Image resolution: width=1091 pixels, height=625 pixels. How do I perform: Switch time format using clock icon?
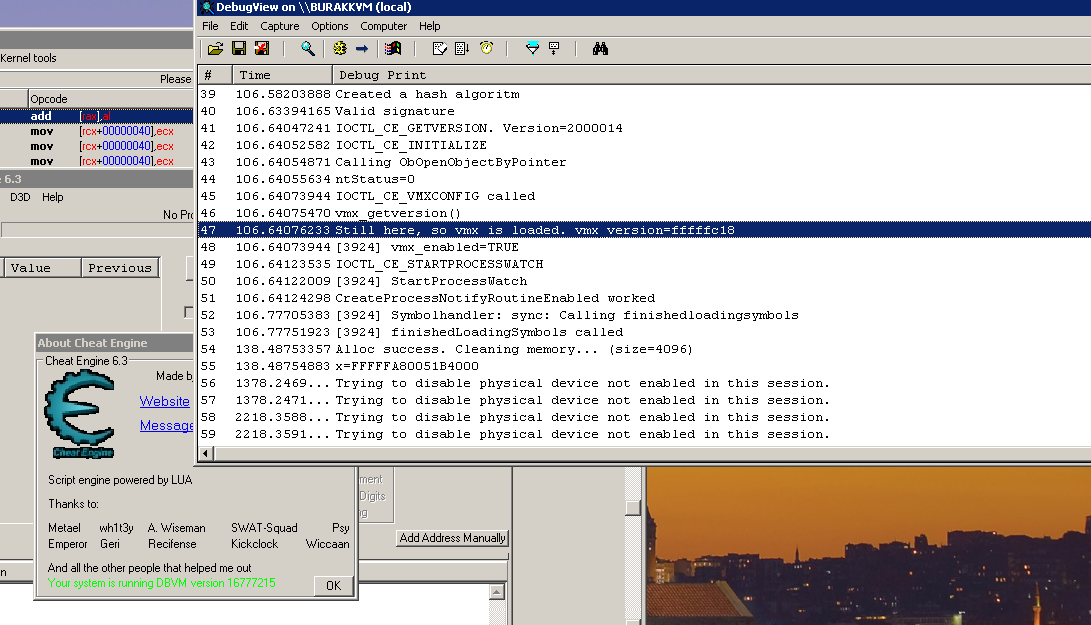[487, 48]
